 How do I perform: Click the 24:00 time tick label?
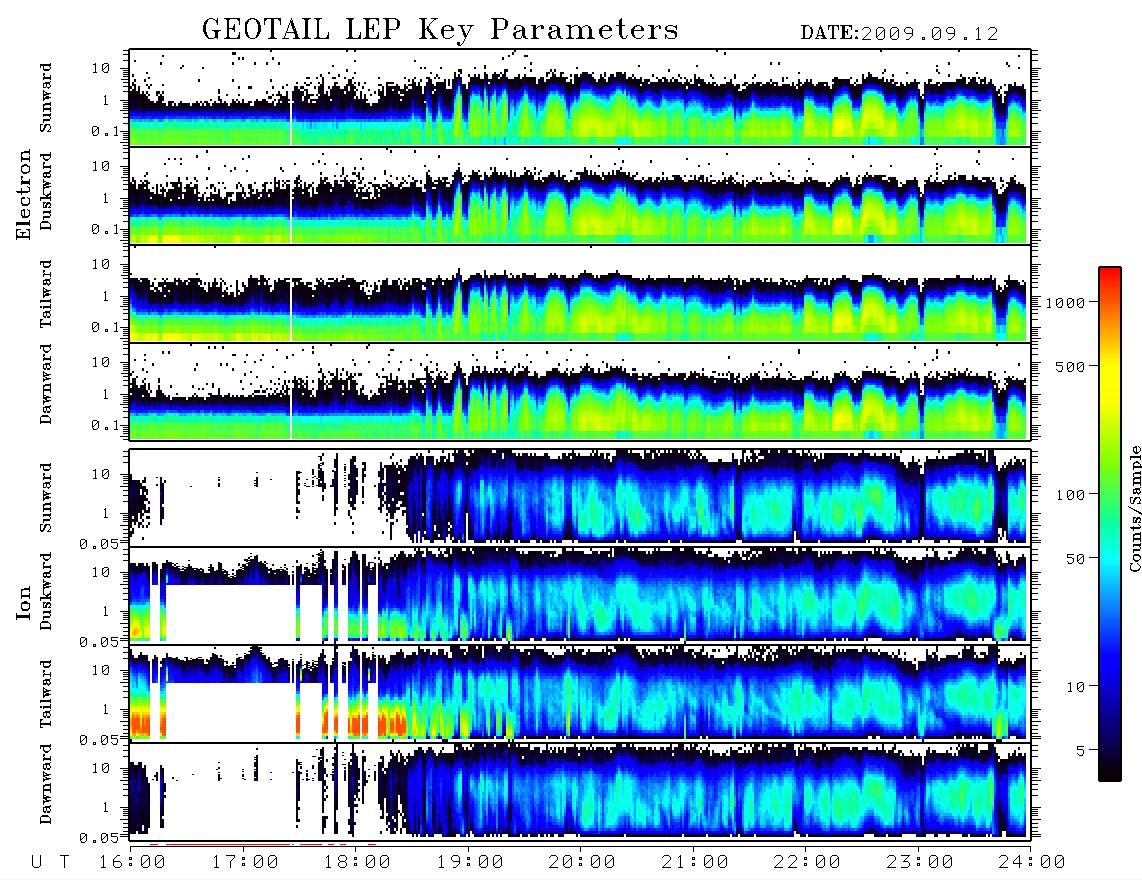click(1032, 862)
